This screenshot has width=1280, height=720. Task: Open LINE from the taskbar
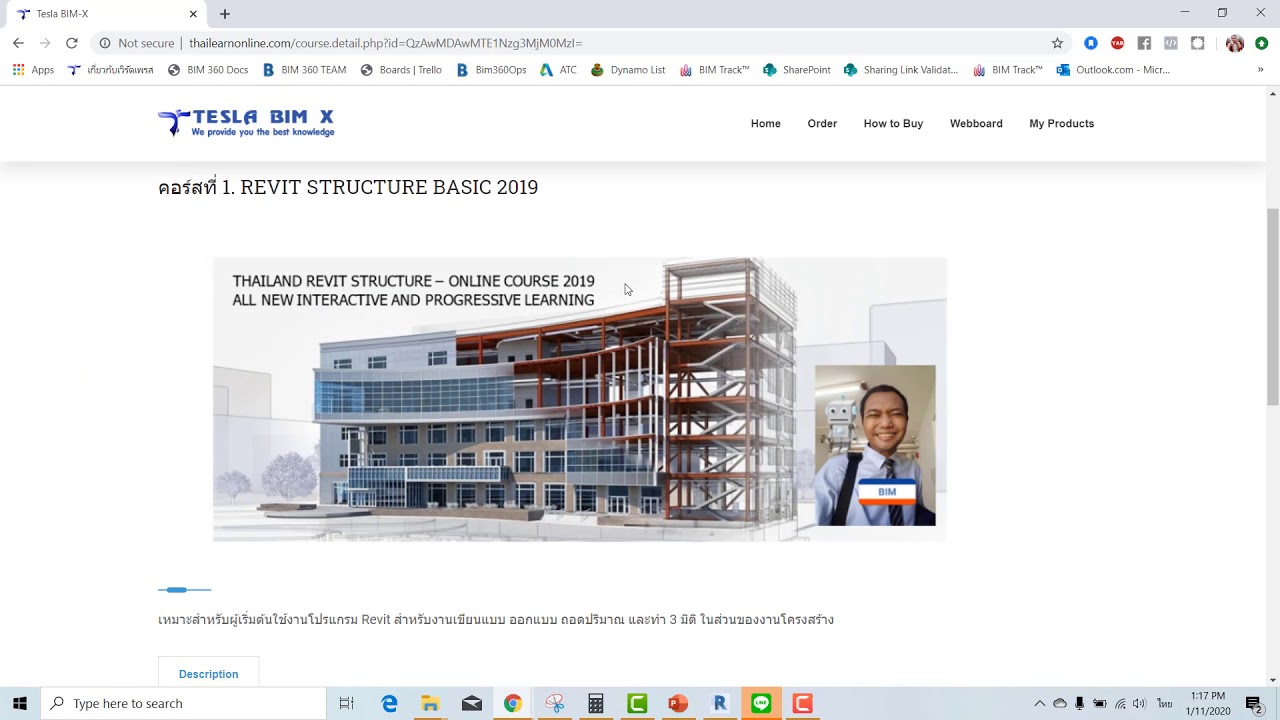[761, 704]
